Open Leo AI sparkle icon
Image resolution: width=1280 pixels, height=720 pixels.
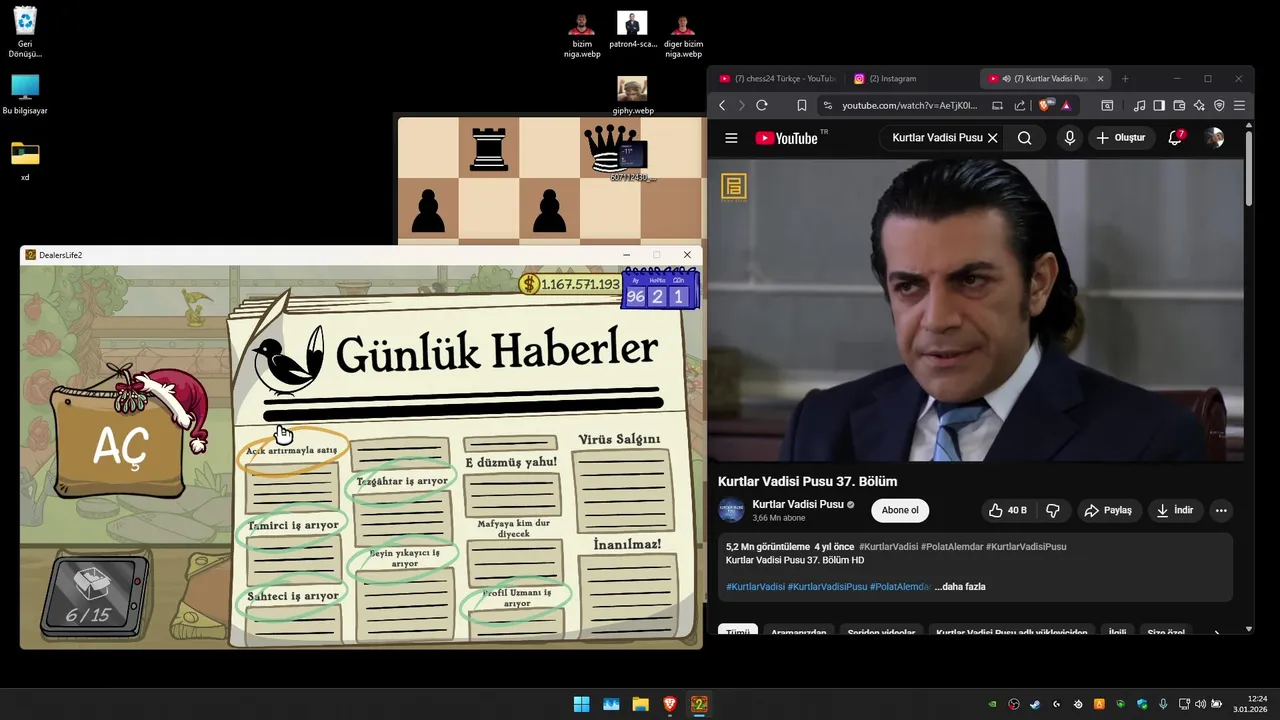pos(1199,106)
